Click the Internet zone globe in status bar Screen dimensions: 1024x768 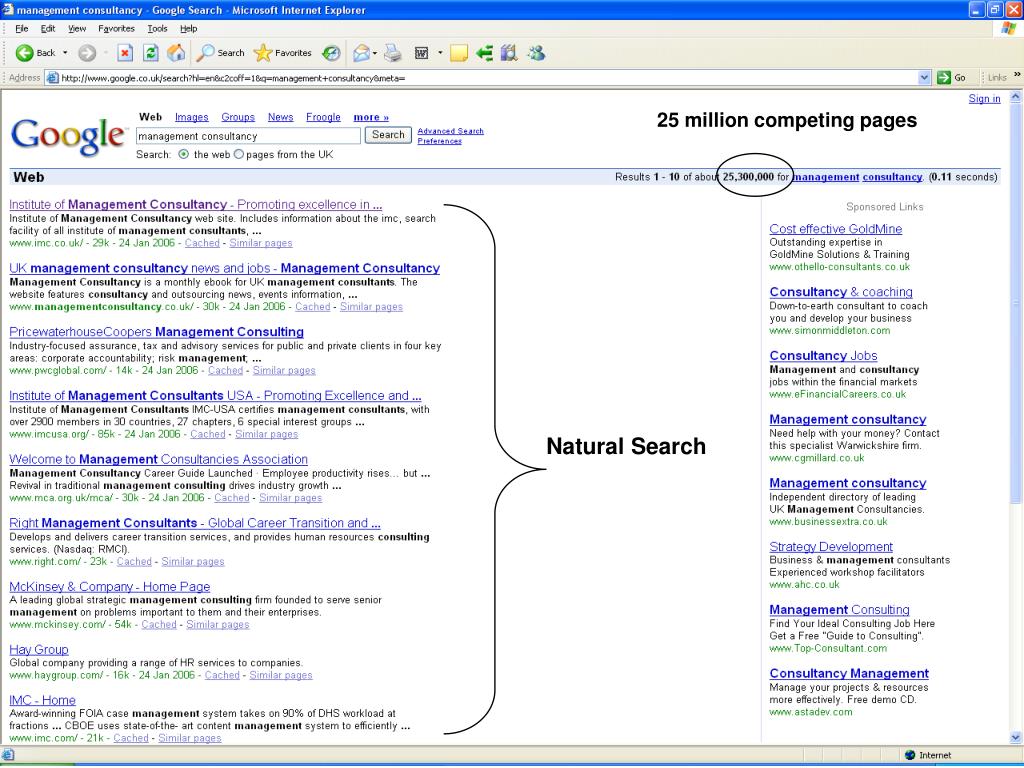coord(910,755)
